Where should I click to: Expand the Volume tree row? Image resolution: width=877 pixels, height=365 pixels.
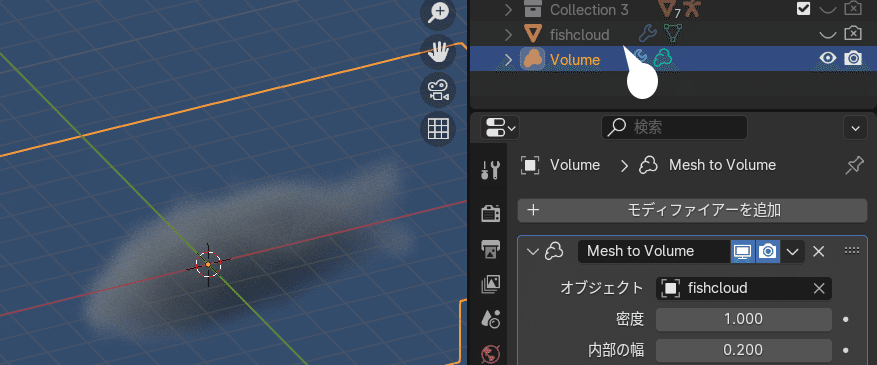click(x=508, y=59)
